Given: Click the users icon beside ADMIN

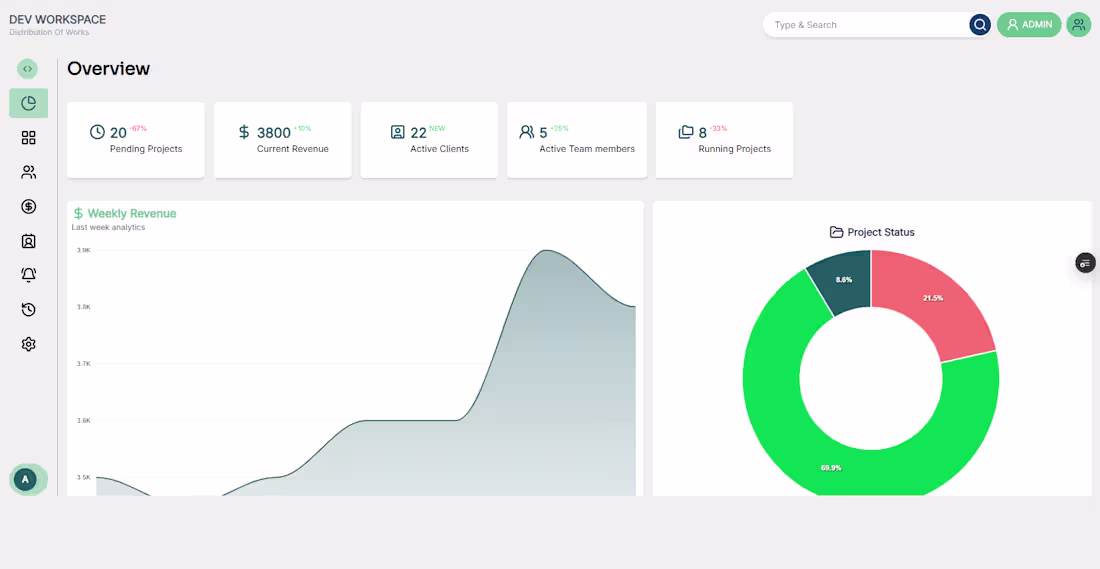Looking at the screenshot, I should [x=1078, y=25].
